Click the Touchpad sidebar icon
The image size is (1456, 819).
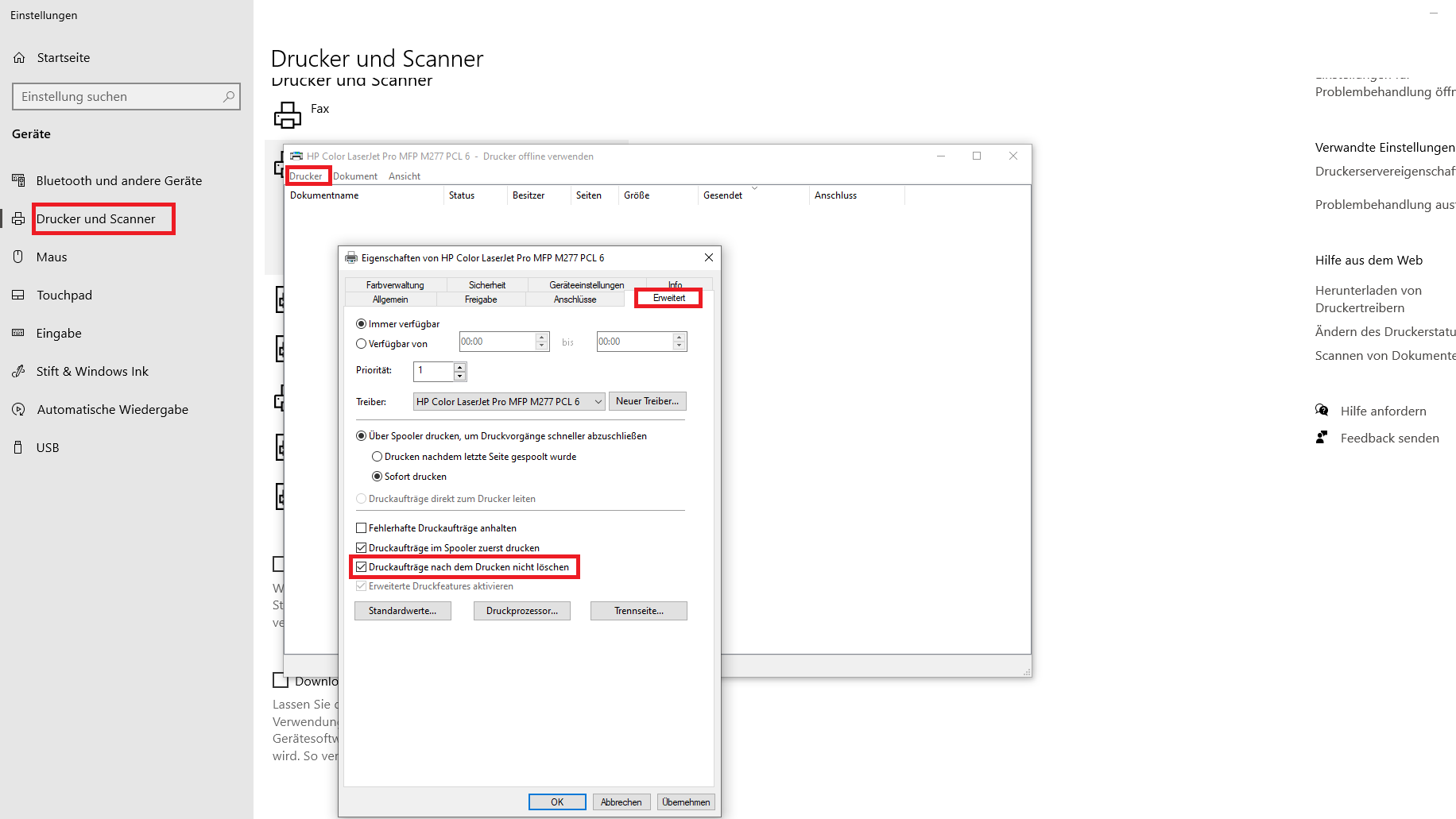(x=18, y=295)
